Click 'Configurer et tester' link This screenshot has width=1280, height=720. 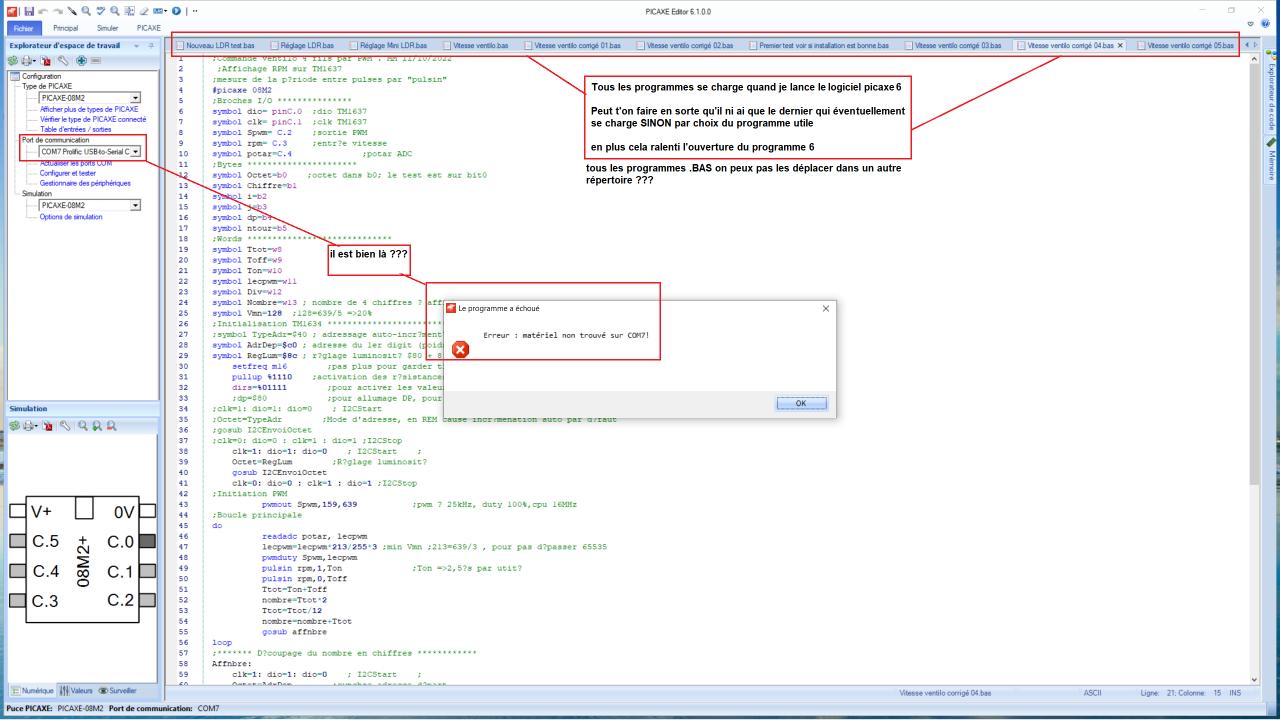pyautogui.click(x=67, y=173)
